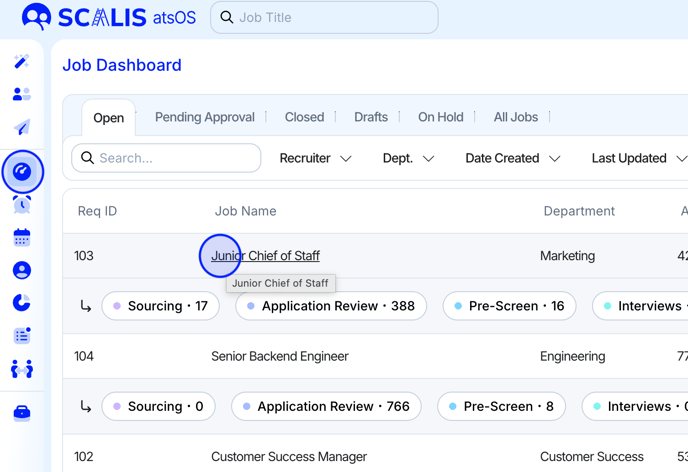Open the candidates people icon

pyautogui.click(x=22, y=94)
